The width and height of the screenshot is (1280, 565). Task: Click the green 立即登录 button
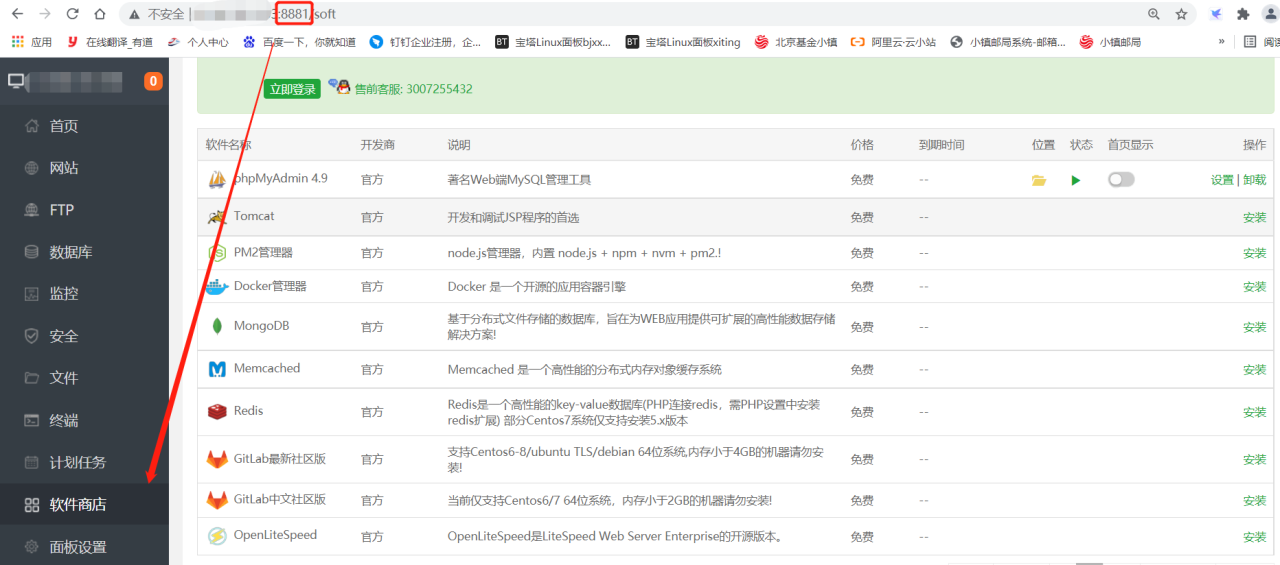click(x=292, y=89)
